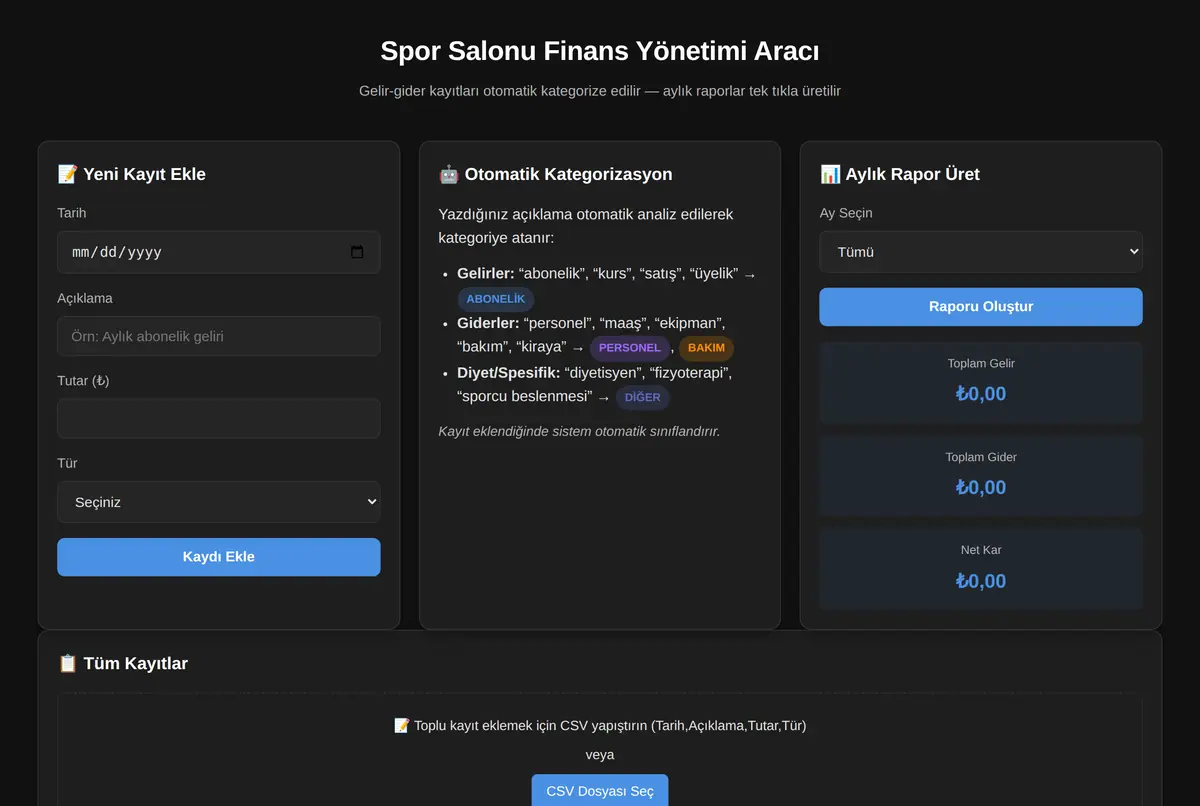Click the Giderler: bullet label
This screenshot has width=1200, height=806.
pos(488,323)
